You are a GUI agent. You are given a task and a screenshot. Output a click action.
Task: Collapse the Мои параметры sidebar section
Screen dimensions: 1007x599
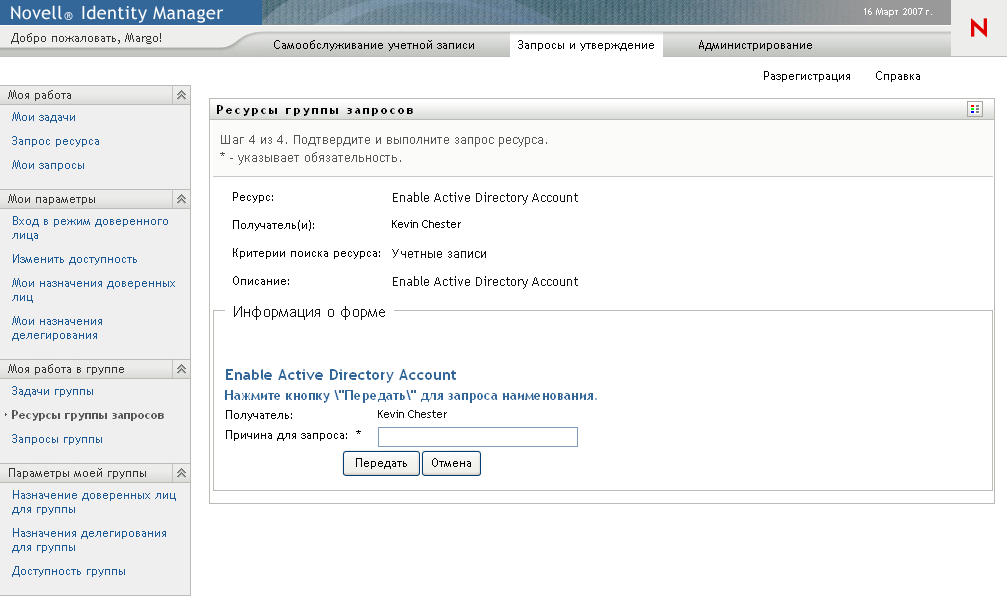click(181, 199)
